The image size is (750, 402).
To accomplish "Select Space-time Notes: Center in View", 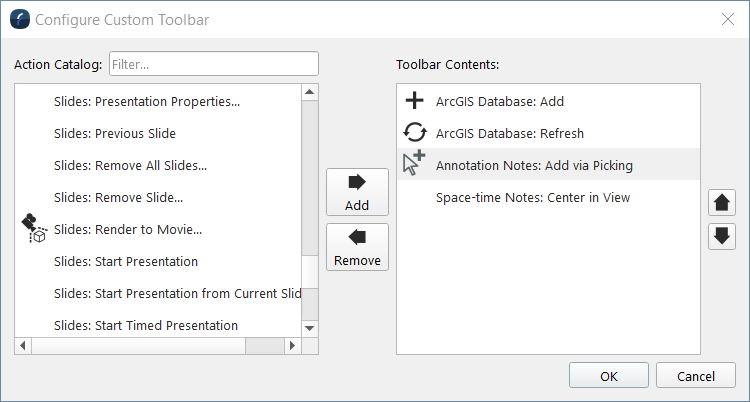I will [533, 197].
